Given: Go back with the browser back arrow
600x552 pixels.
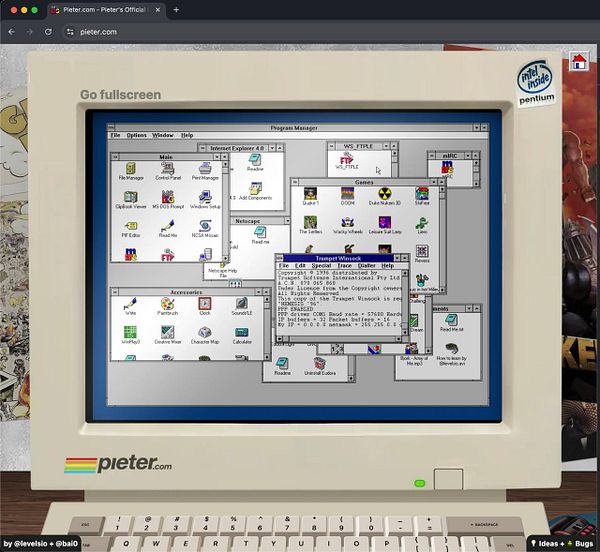Looking at the screenshot, I should pyautogui.click(x=11, y=32).
